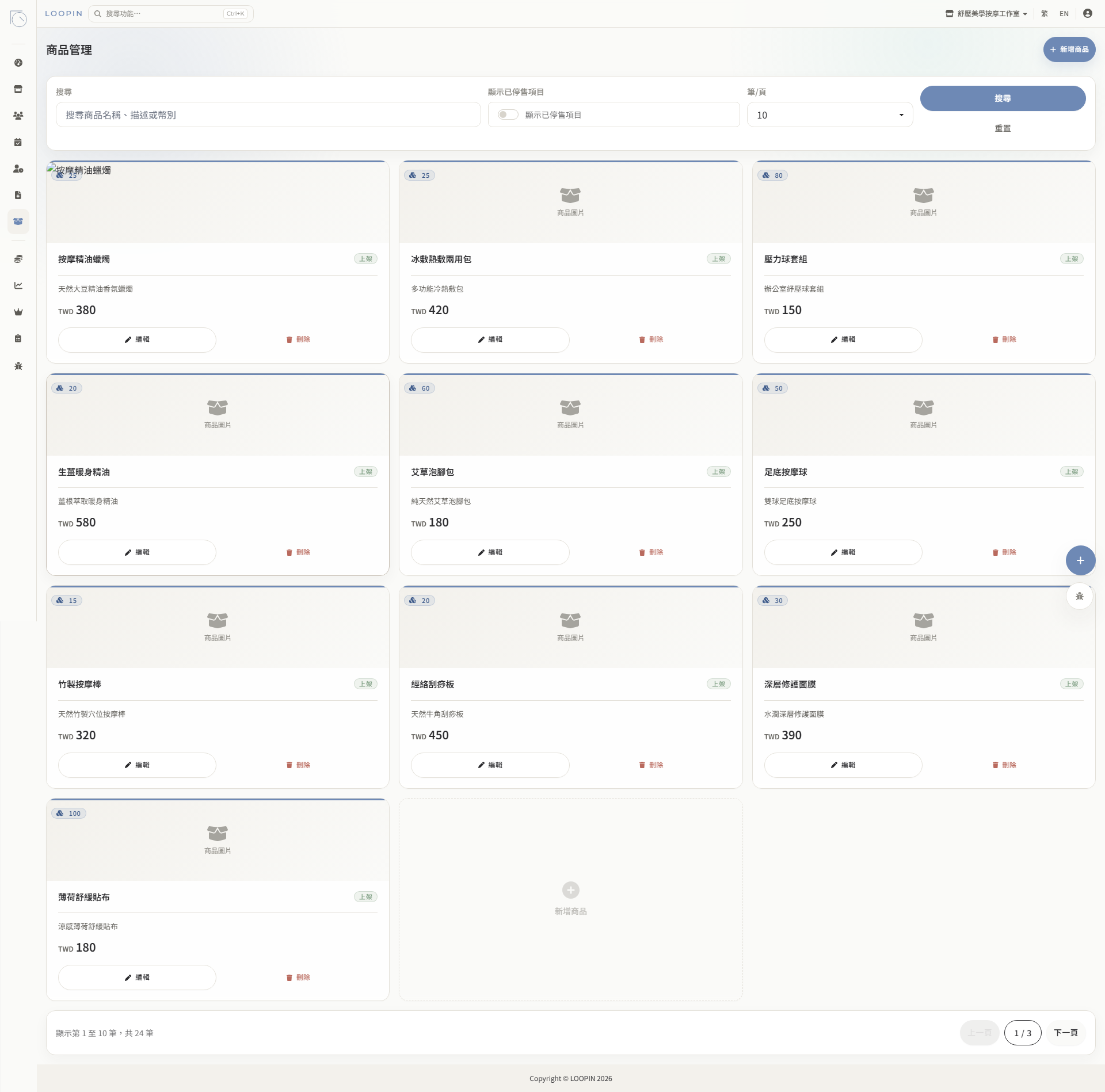
Task: Switch the language to EN
Action: pyautogui.click(x=1064, y=14)
